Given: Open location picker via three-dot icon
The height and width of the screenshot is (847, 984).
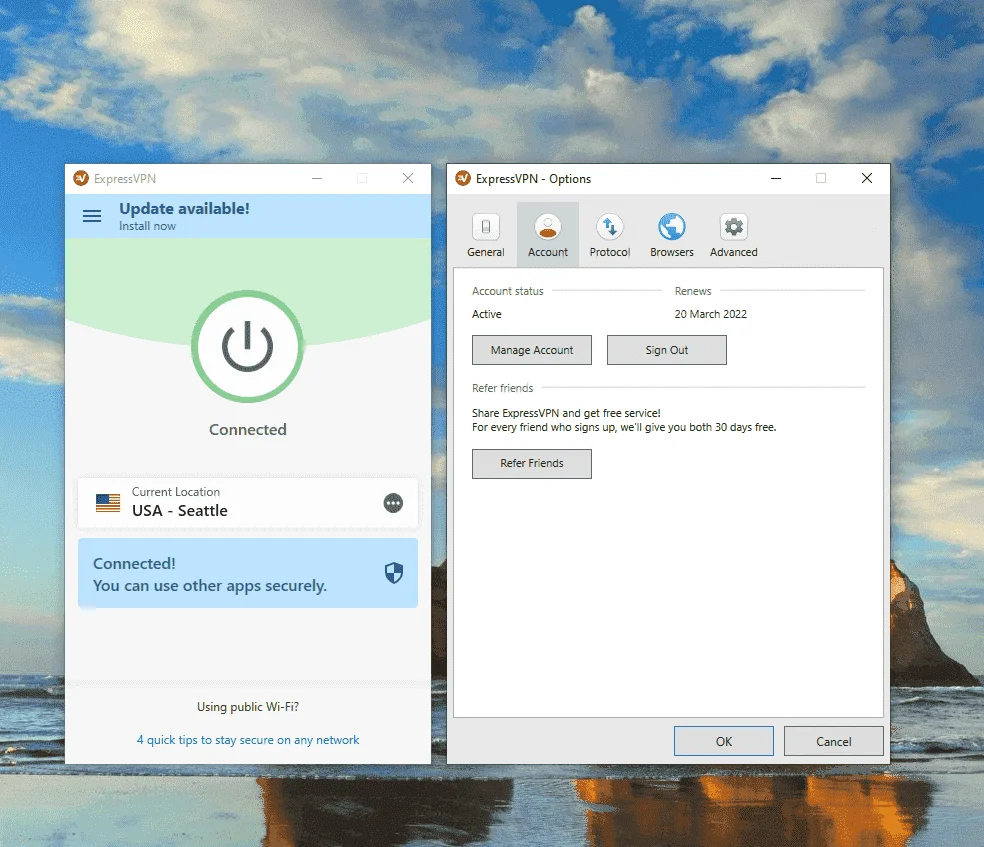Looking at the screenshot, I should 393,503.
